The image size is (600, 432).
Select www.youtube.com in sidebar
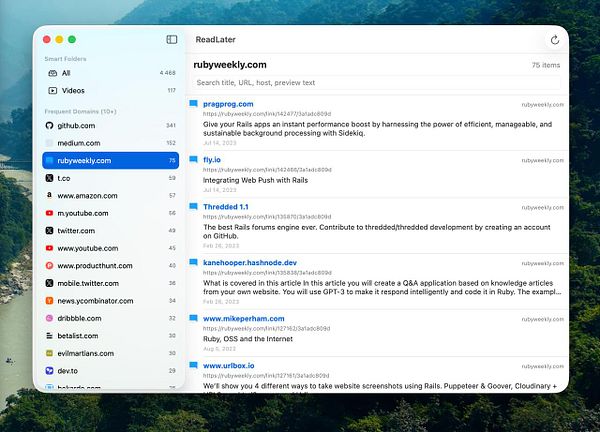111,248
